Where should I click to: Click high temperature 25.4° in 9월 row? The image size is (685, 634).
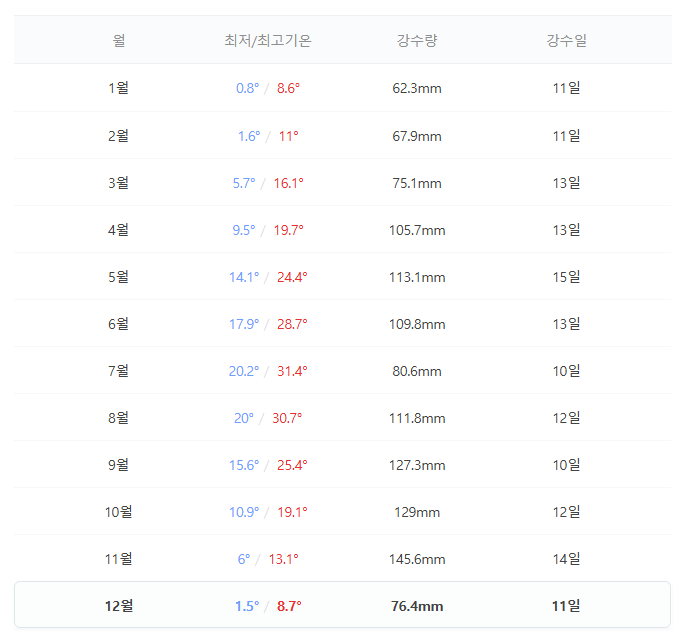coord(292,465)
